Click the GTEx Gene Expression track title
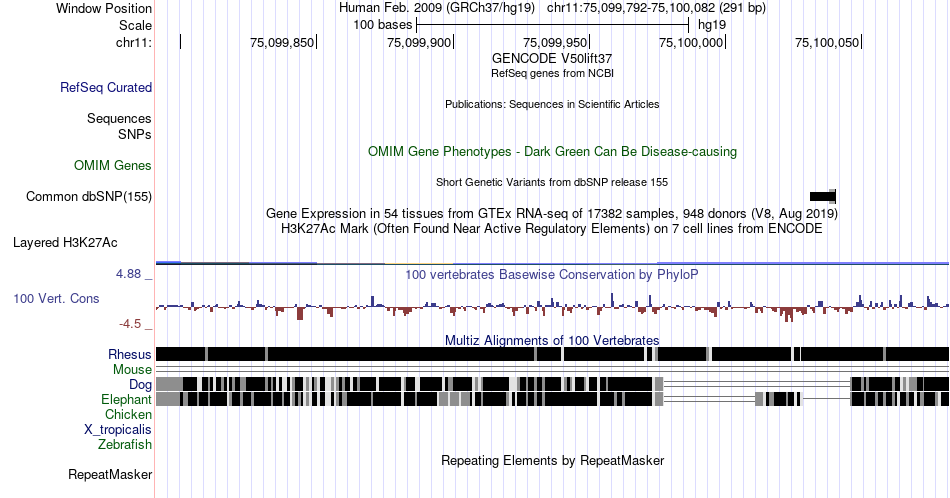The width and height of the screenshot is (950, 498). click(x=552, y=213)
